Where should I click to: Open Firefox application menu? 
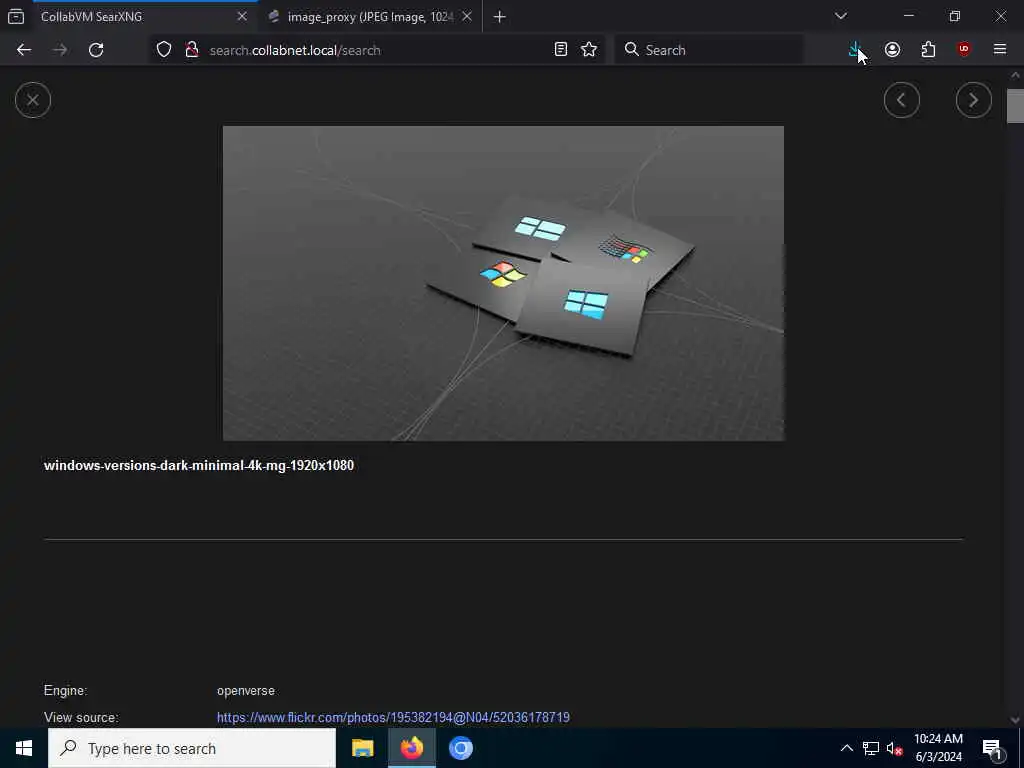[1000, 50]
